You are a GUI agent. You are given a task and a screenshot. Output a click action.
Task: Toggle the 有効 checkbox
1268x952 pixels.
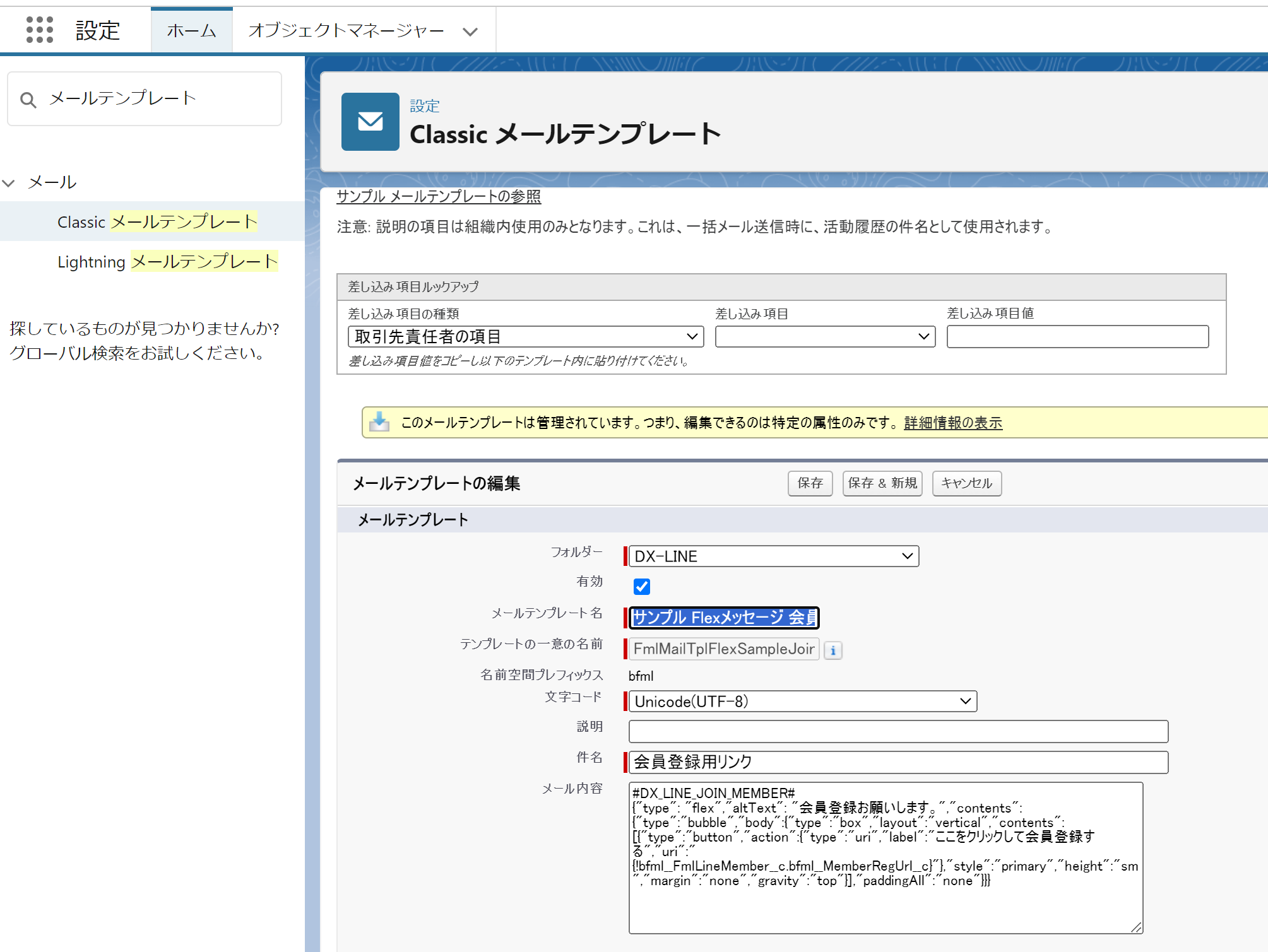click(641, 587)
